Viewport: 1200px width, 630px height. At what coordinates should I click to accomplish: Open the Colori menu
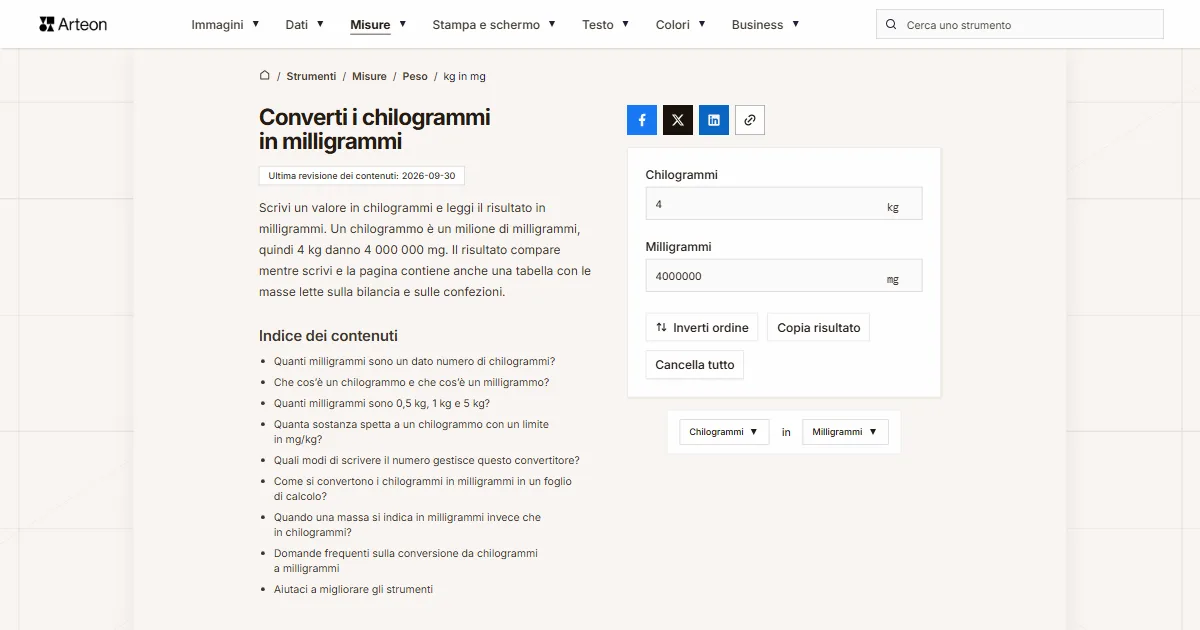681,24
